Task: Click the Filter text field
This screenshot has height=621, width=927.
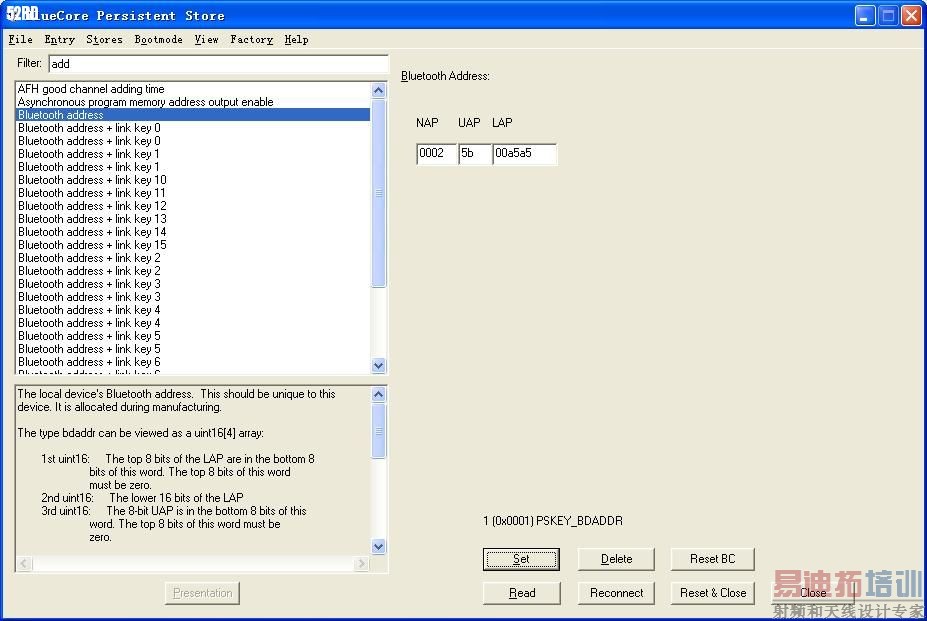Action: [218, 64]
